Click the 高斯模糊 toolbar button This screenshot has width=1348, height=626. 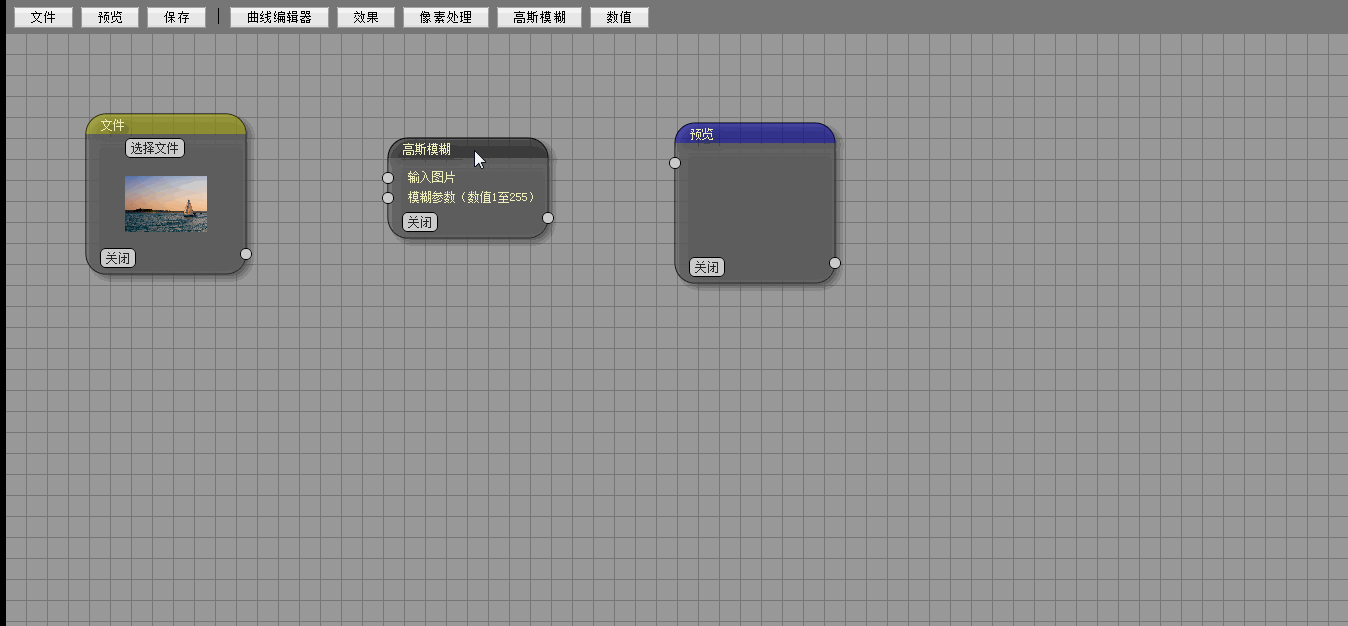tap(539, 17)
